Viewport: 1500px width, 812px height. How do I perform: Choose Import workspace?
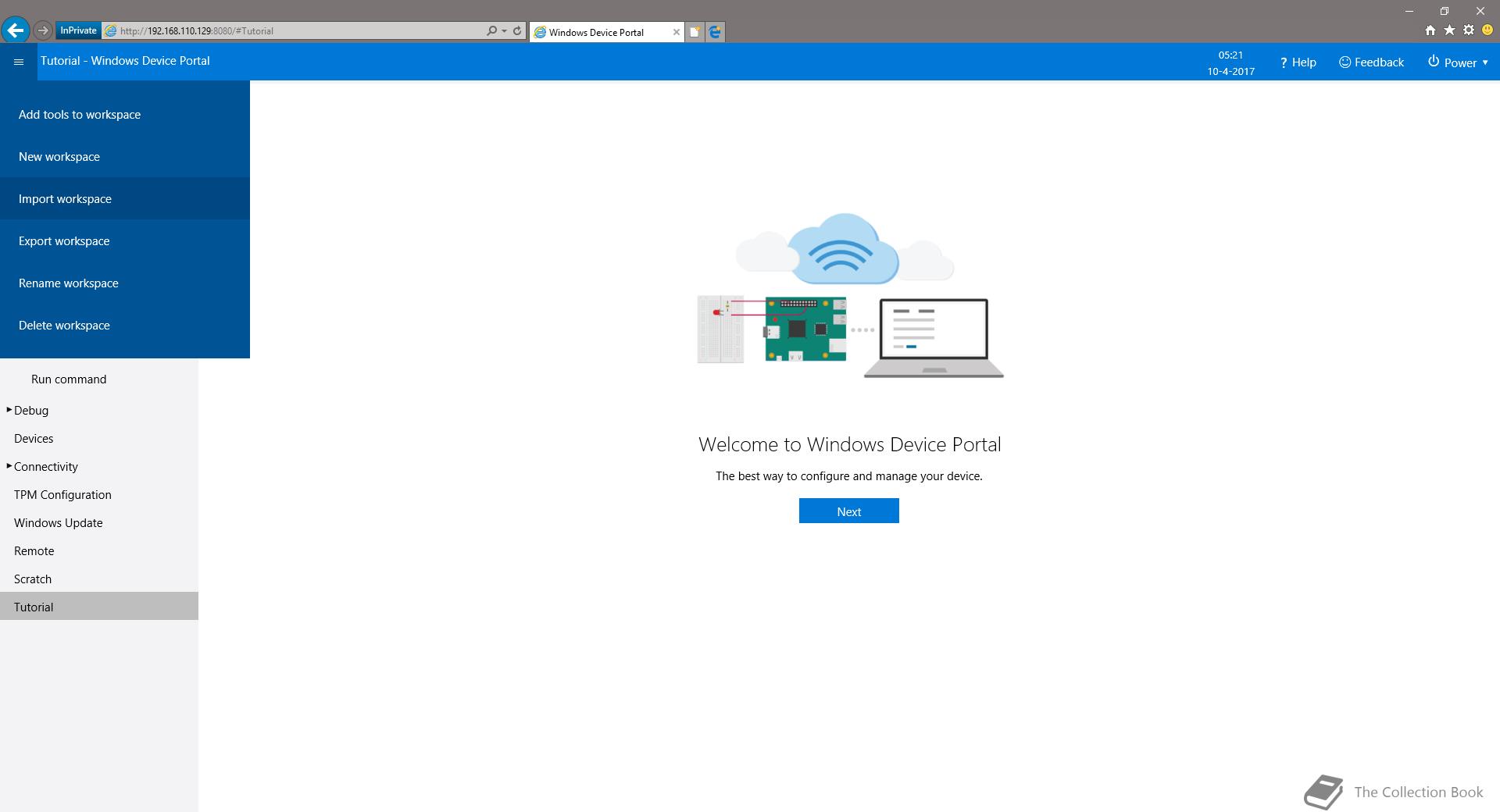125,199
